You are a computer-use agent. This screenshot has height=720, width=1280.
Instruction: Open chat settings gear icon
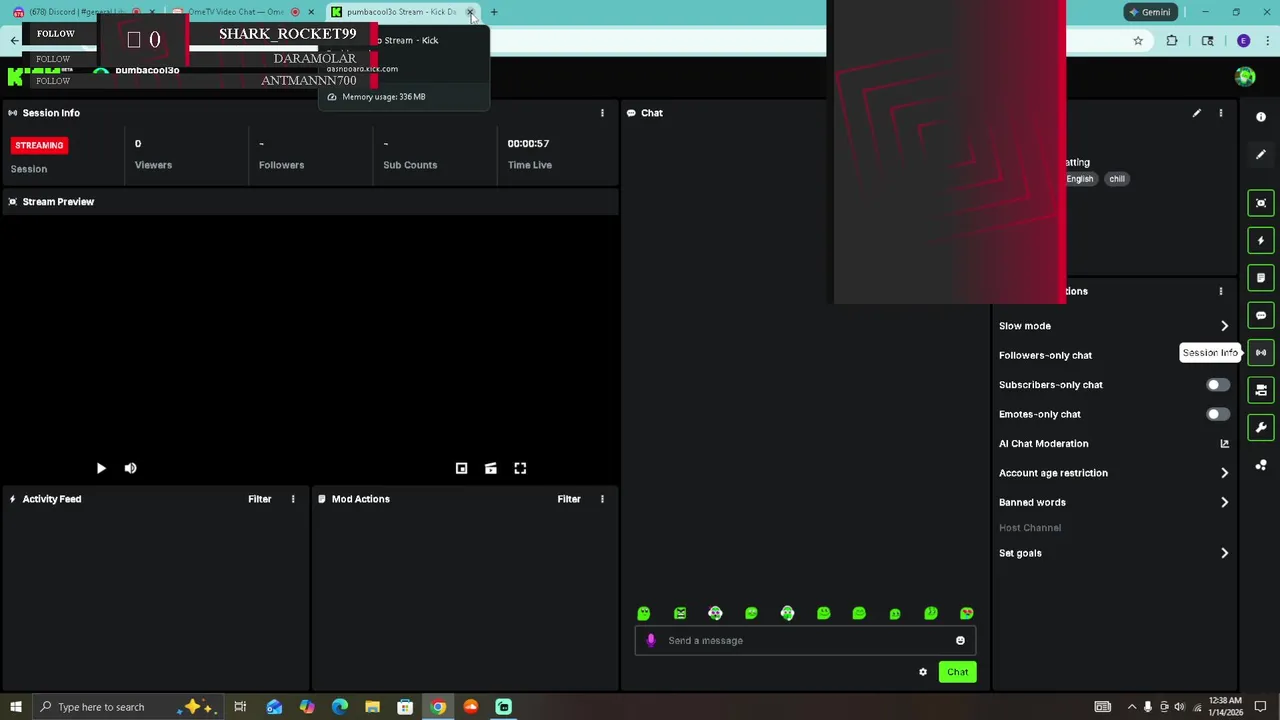point(923,672)
